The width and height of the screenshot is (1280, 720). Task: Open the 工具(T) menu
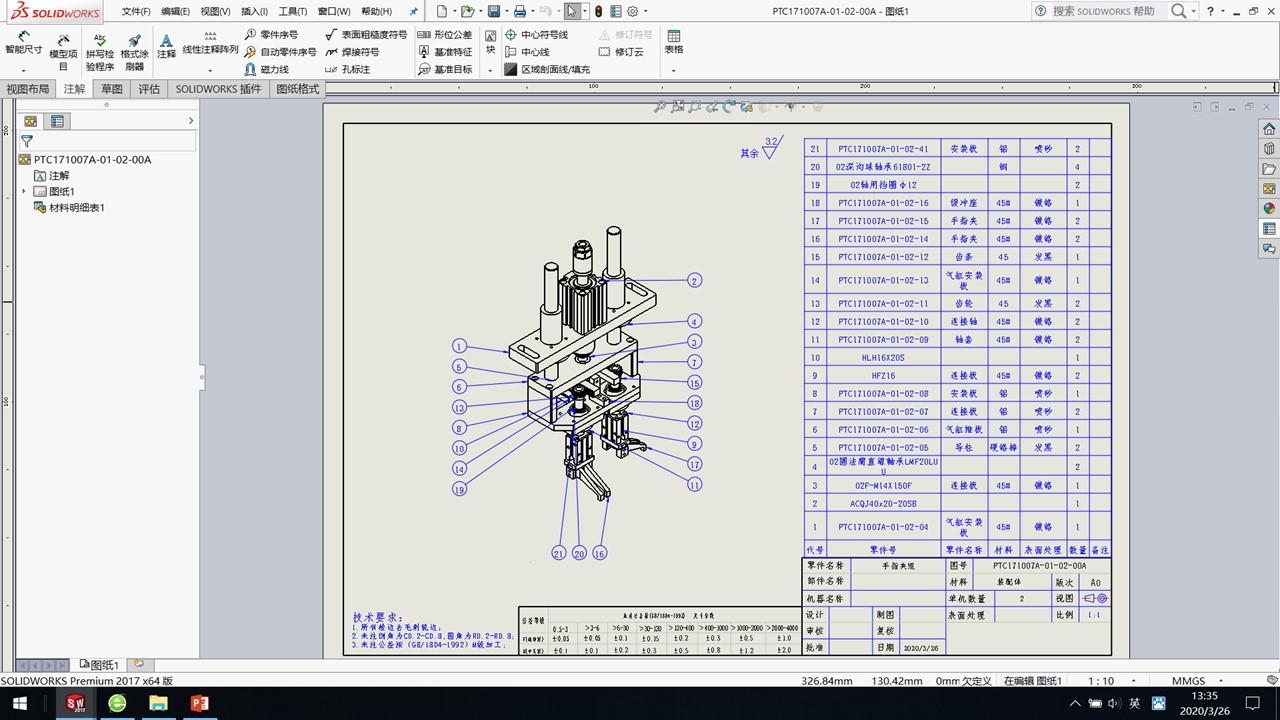(293, 11)
